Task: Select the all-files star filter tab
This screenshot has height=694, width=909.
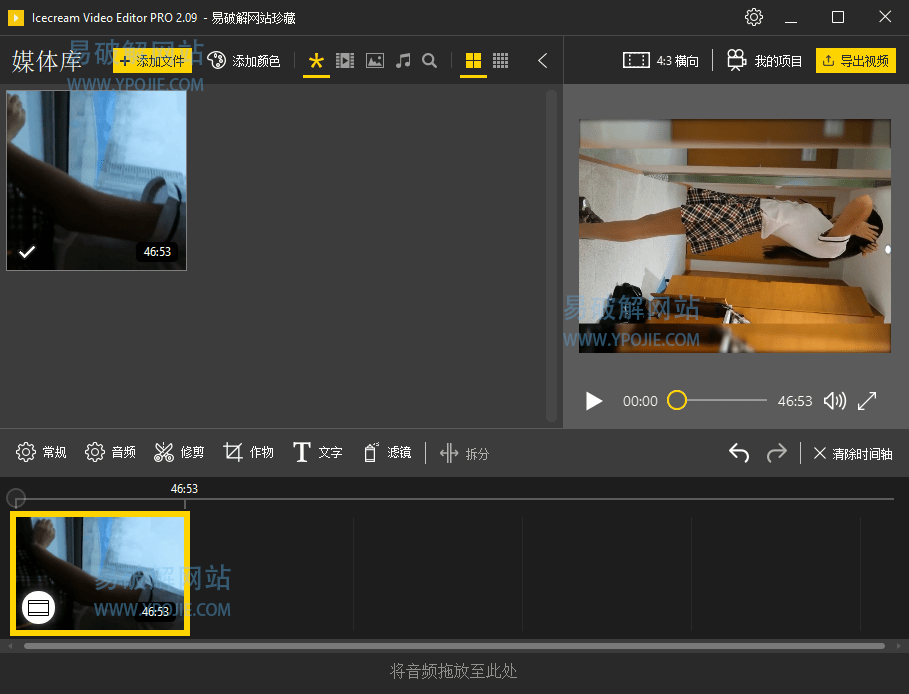Action: pos(316,61)
